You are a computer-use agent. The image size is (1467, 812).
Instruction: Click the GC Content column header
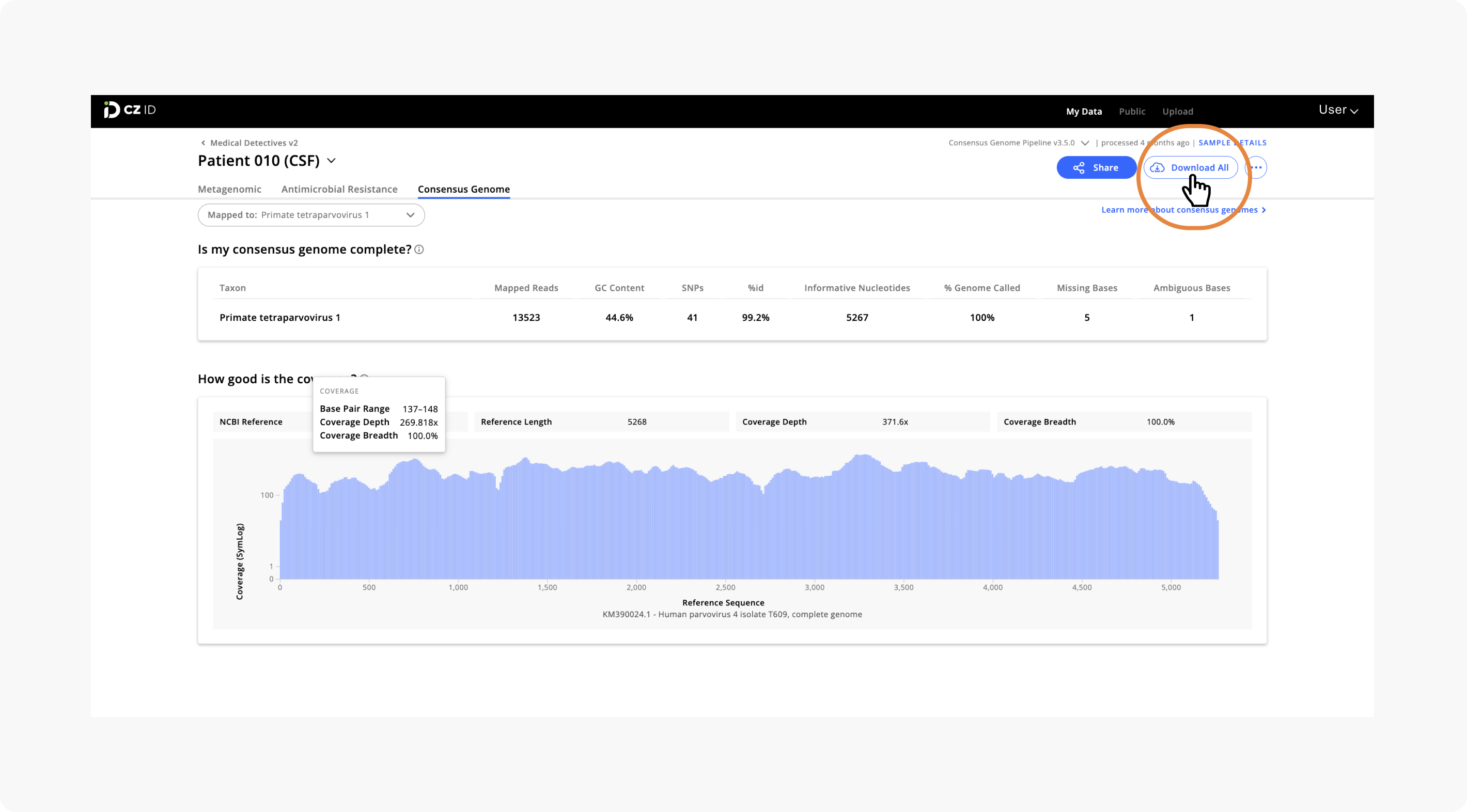point(619,288)
